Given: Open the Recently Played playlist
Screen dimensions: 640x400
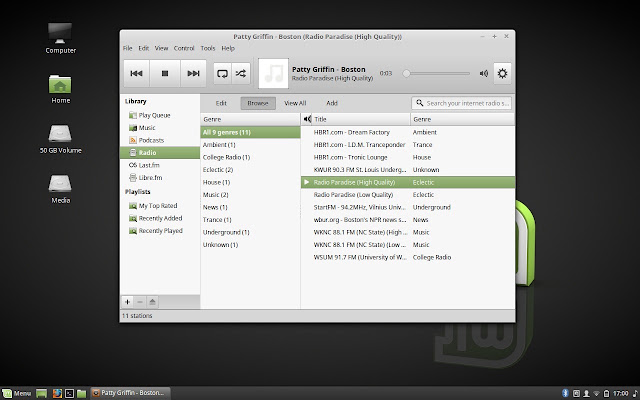Looking at the screenshot, I should (x=160, y=231).
